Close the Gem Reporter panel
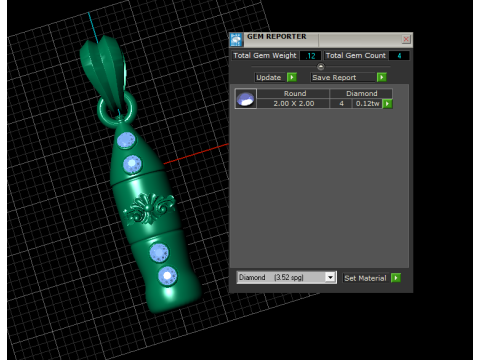 (406, 39)
